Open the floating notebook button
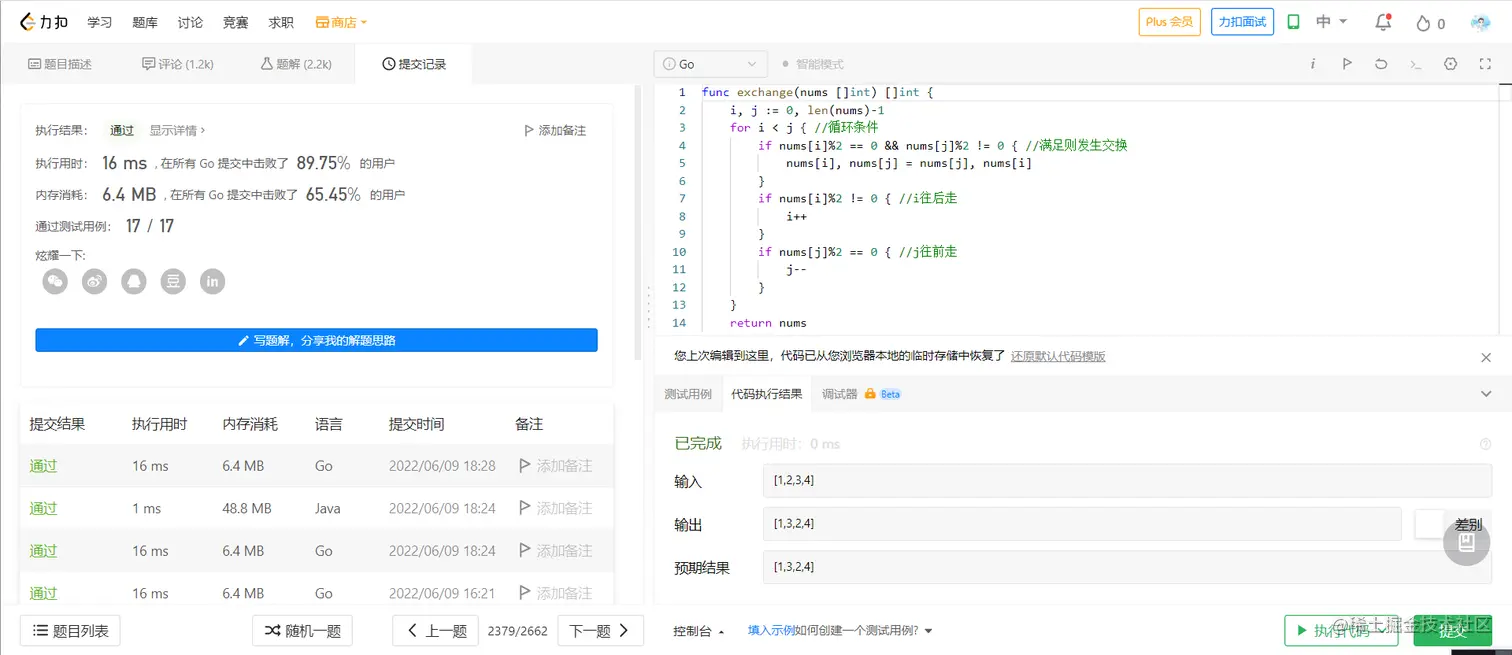The width and height of the screenshot is (1512, 655). pyautogui.click(x=1467, y=543)
